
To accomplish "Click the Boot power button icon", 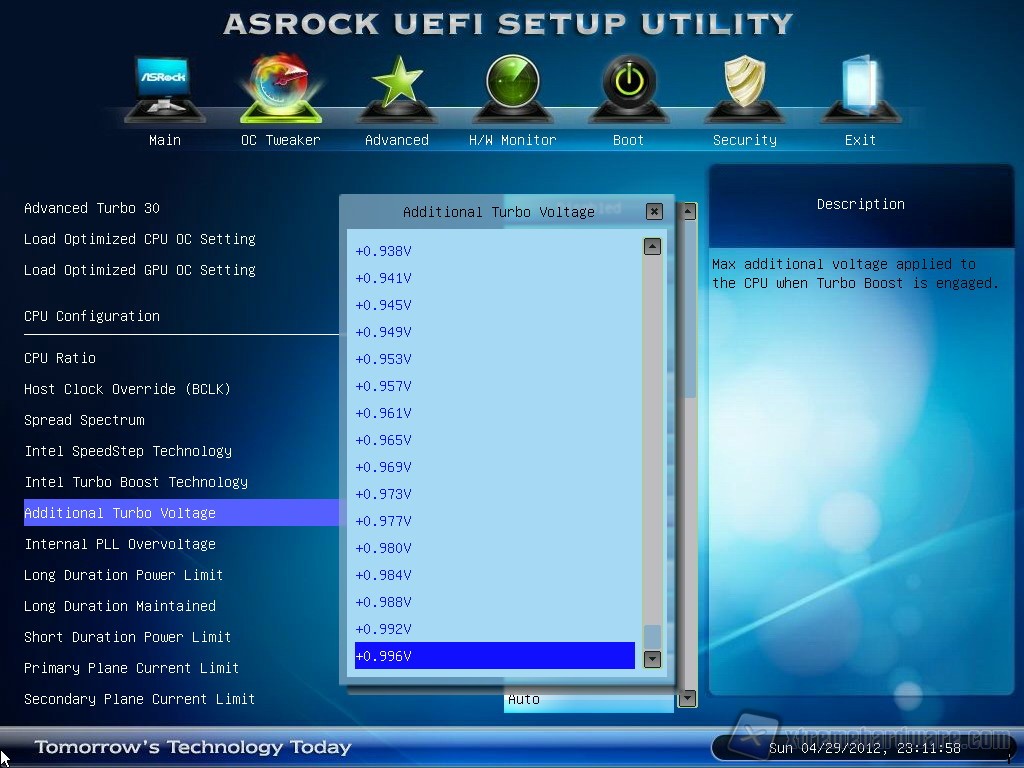I will 628,88.
